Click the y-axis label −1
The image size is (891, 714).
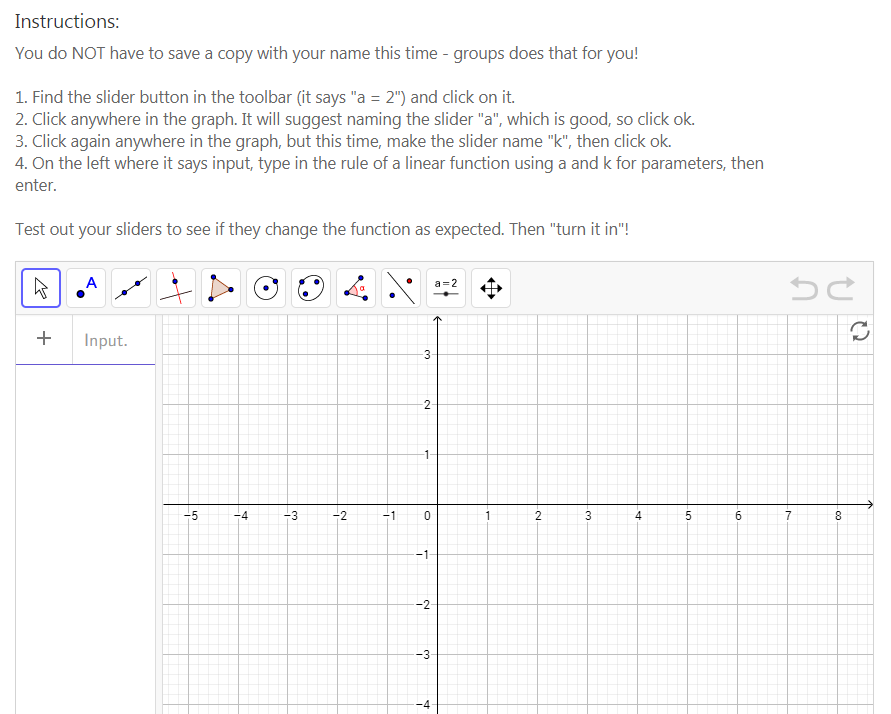tap(423, 555)
